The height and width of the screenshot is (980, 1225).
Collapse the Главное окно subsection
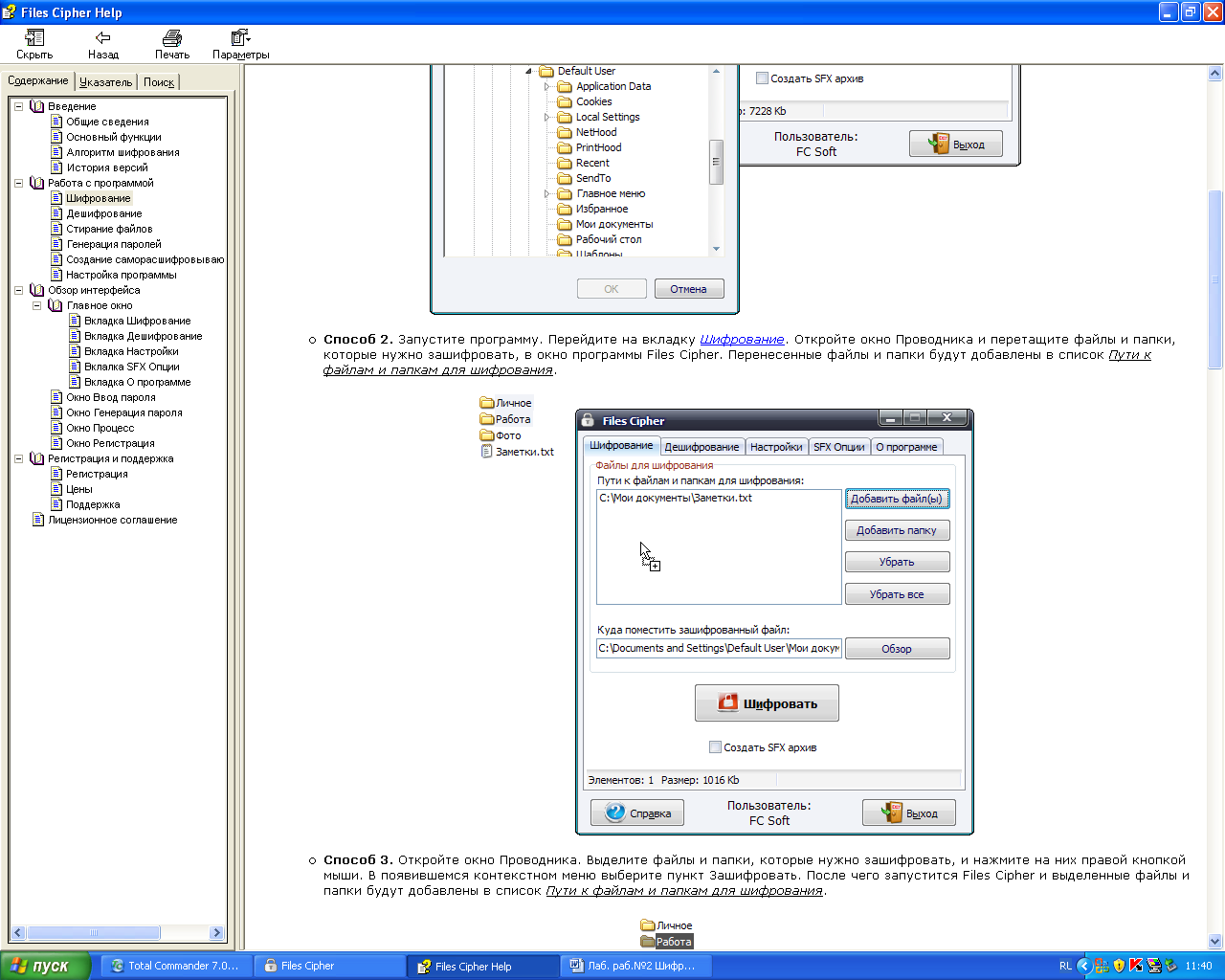[x=36, y=305]
